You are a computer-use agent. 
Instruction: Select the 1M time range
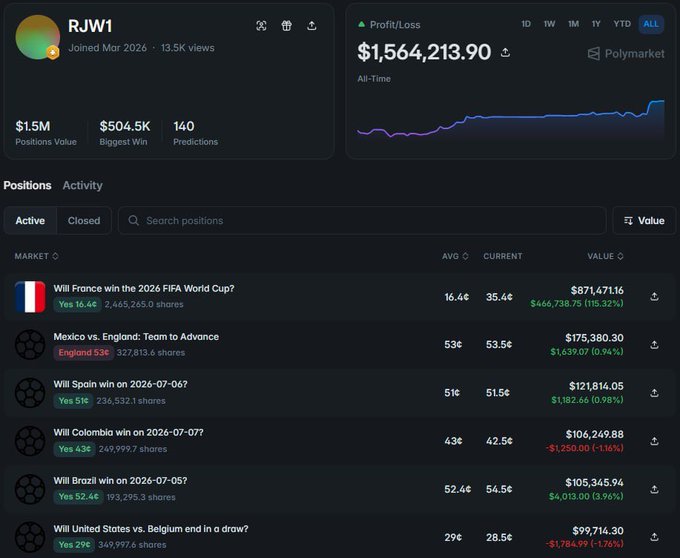point(573,24)
